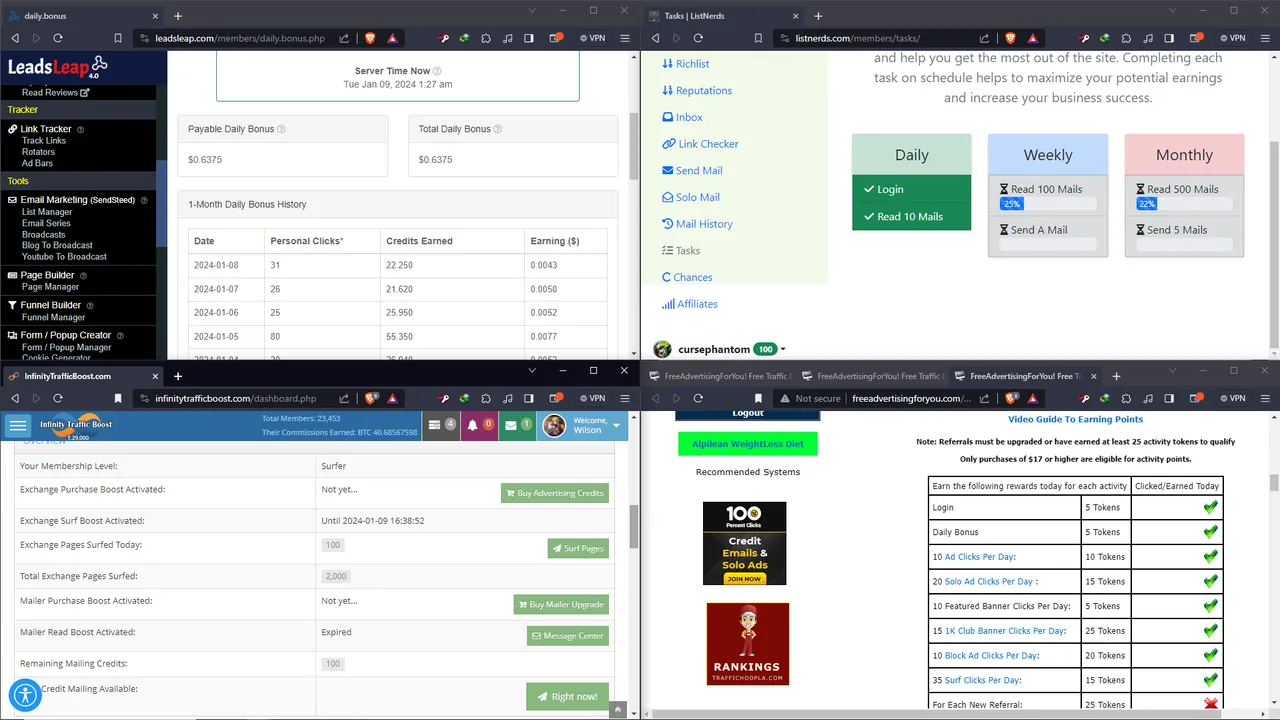Toggle VPN in the FreeAdvertisingForYou window
Viewport: 1280px width, 720px height.
(x=1232, y=398)
